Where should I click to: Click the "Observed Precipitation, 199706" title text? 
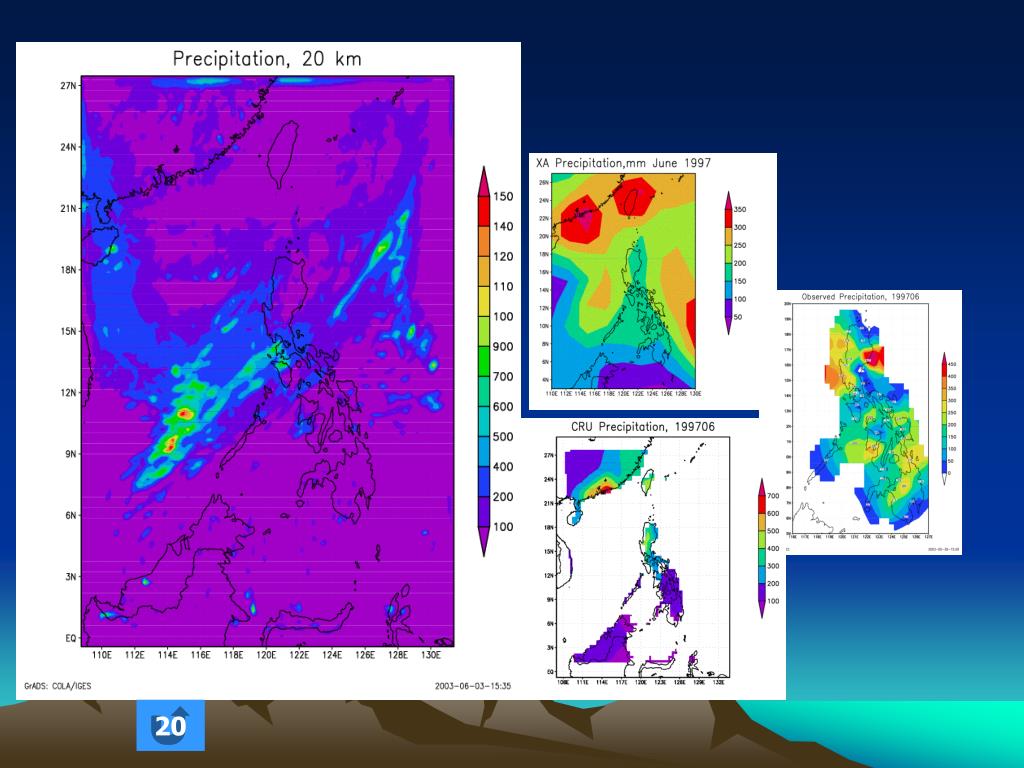[860, 297]
